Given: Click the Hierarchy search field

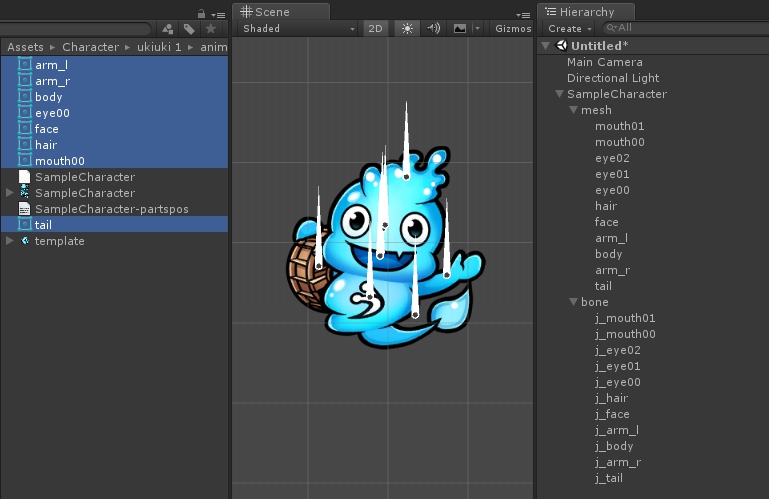Looking at the screenshot, I should coord(686,28).
